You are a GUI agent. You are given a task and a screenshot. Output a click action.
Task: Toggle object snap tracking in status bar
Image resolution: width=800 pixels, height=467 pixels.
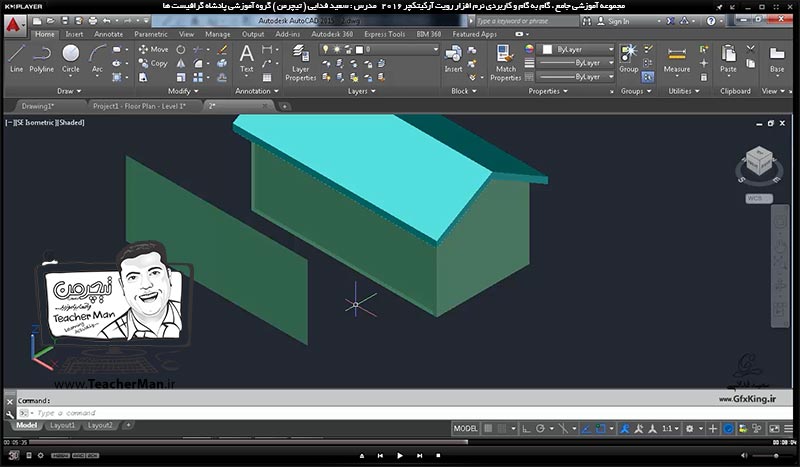point(586,429)
